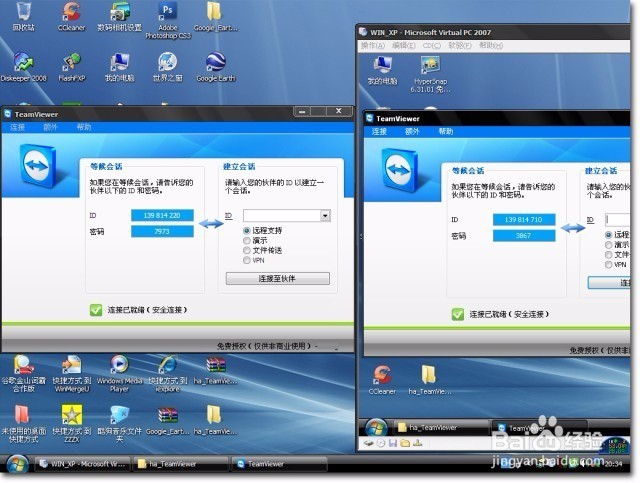Launch CCleaner from host desktop top row
This screenshot has width=640, height=483.
pos(71,16)
